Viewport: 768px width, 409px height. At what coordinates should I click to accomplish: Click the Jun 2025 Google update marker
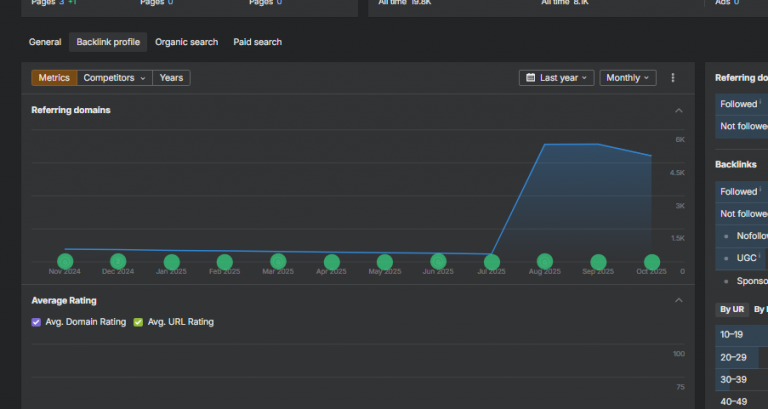click(438, 262)
